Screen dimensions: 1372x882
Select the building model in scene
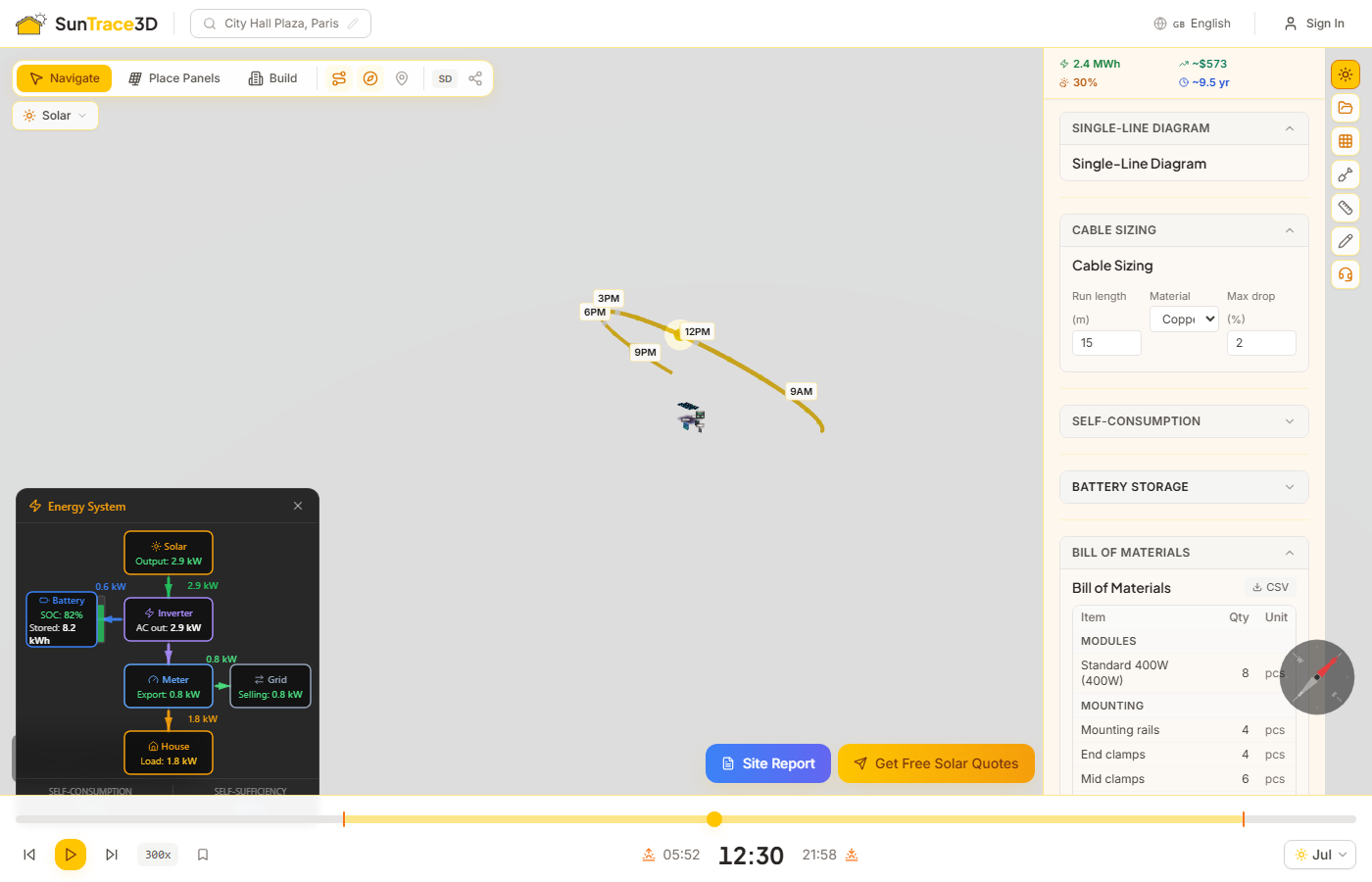692,416
